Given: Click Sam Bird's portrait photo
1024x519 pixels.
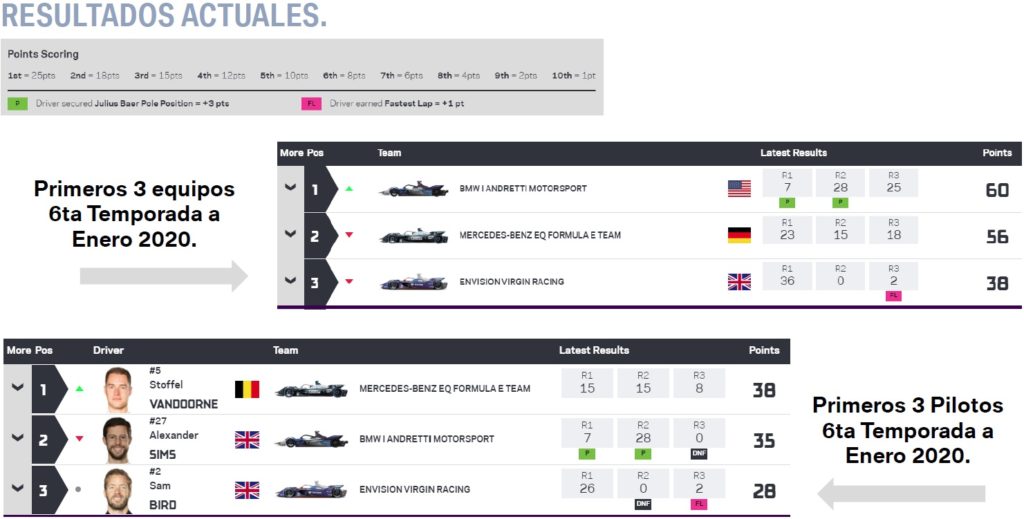Looking at the screenshot, I should point(118,491).
